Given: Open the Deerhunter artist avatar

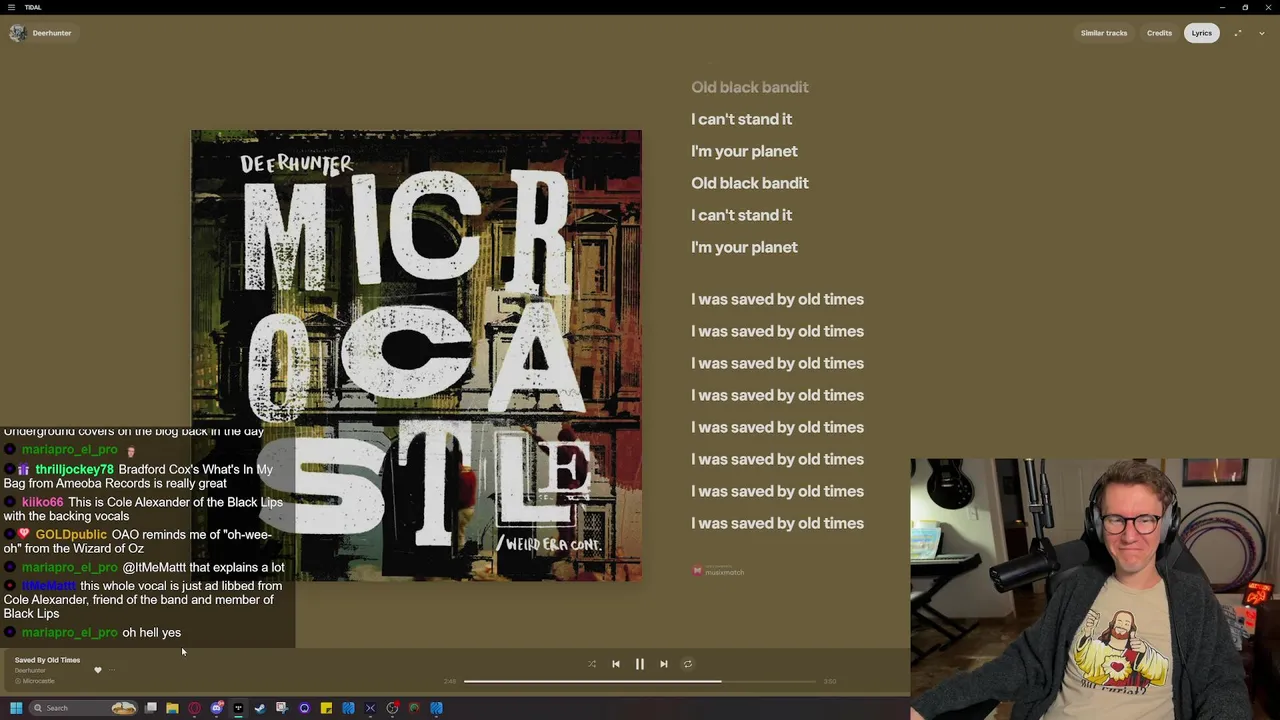Looking at the screenshot, I should tap(17, 33).
